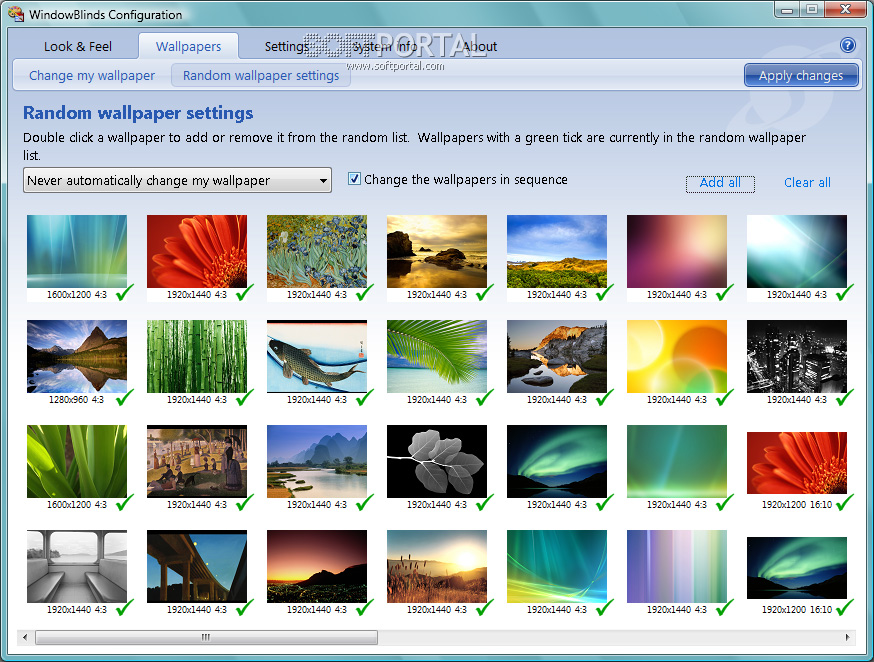
Task: Choose the Japanese koi fish print wallpaper
Action: click(x=317, y=356)
